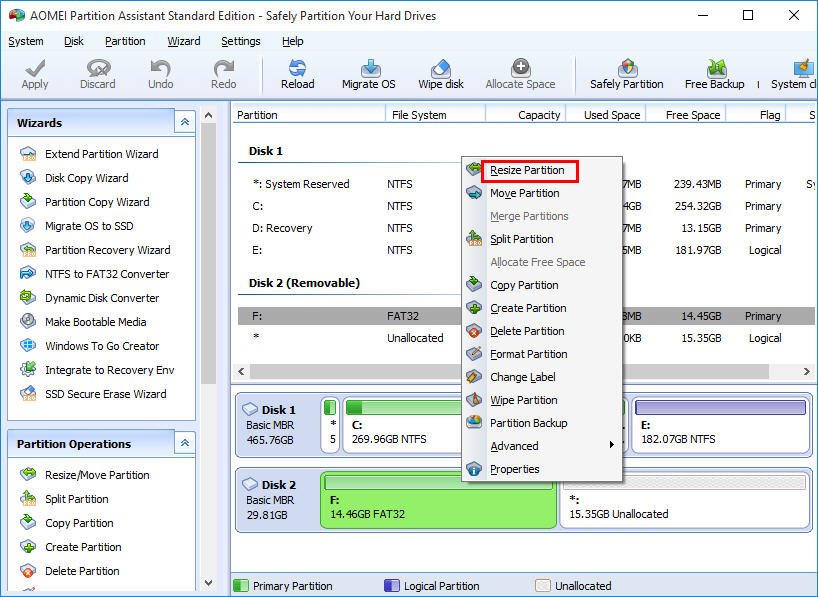Select Make Bootable Media
Image resolution: width=818 pixels, height=597 pixels.
(x=83, y=322)
